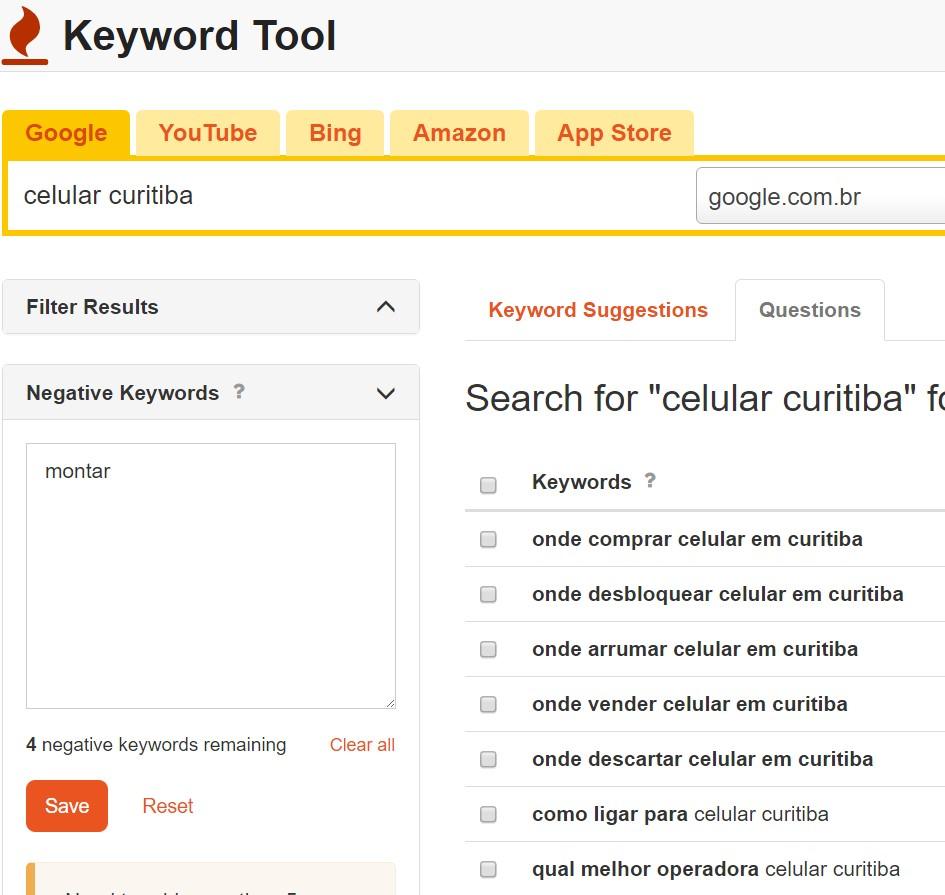Collapse the Filter Results panel chevron
Image resolution: width=945 pixels, height=895 pixels.
(x=386, y=307)
